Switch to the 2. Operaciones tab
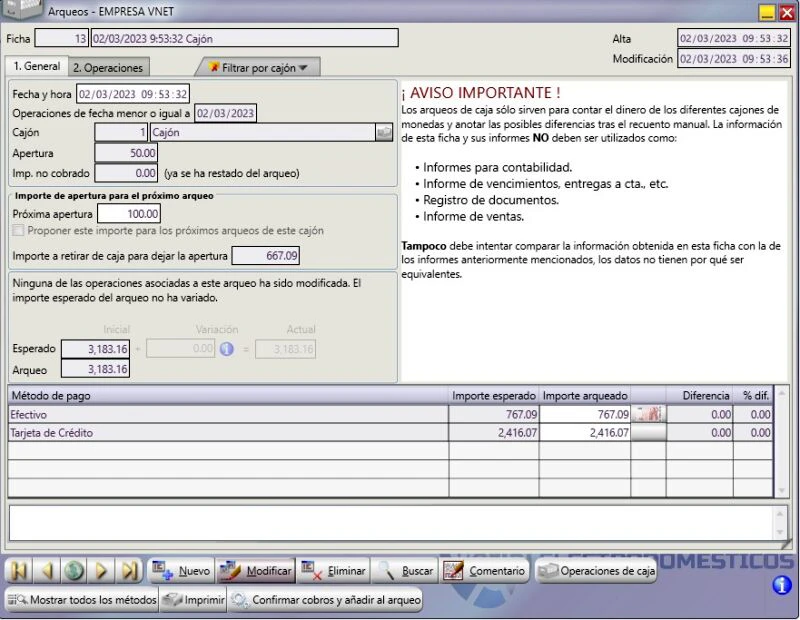This screenshot has height=620, width=800. point(108,67)
